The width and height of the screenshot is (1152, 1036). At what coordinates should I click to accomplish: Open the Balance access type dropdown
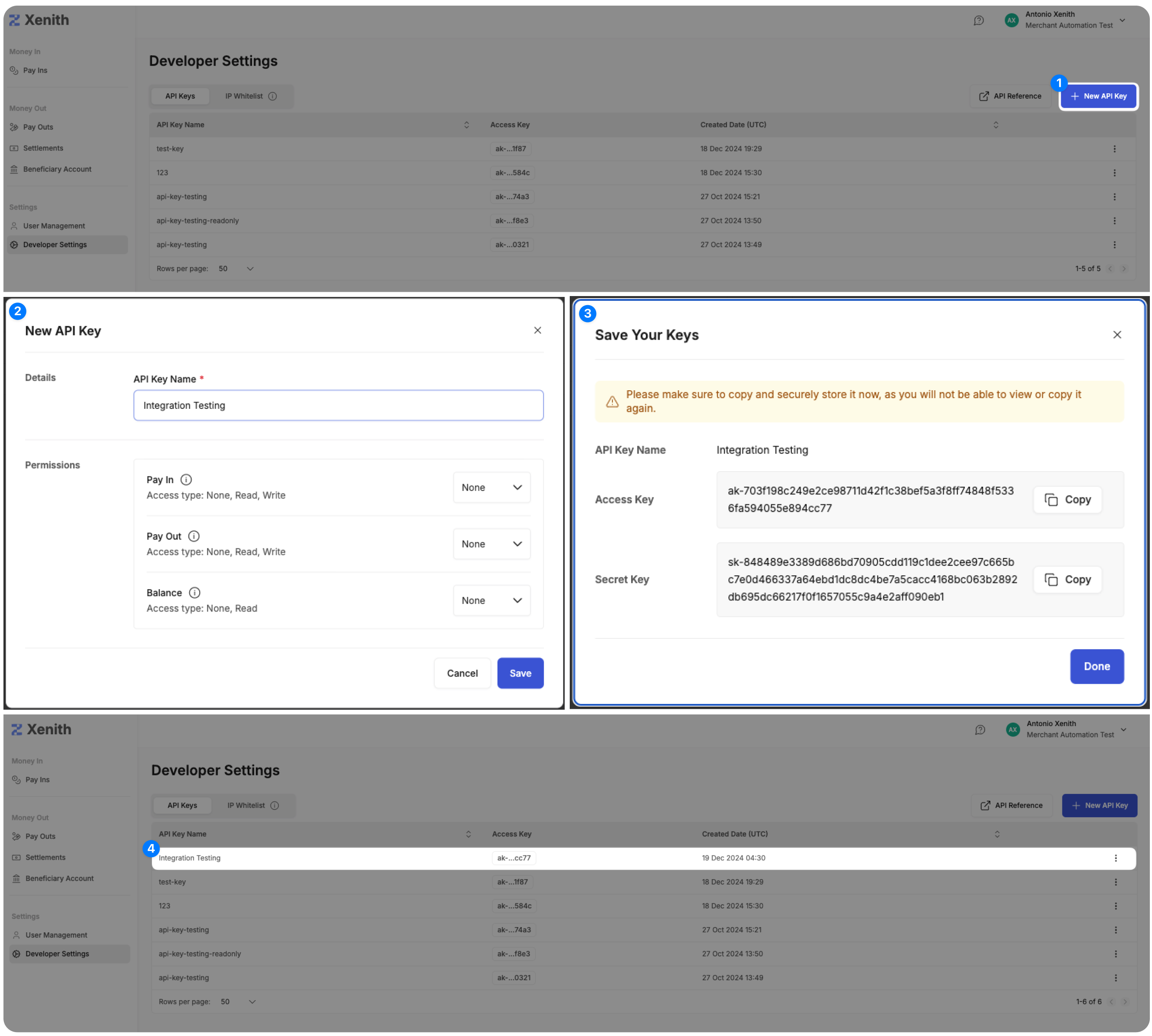[492, 600]
